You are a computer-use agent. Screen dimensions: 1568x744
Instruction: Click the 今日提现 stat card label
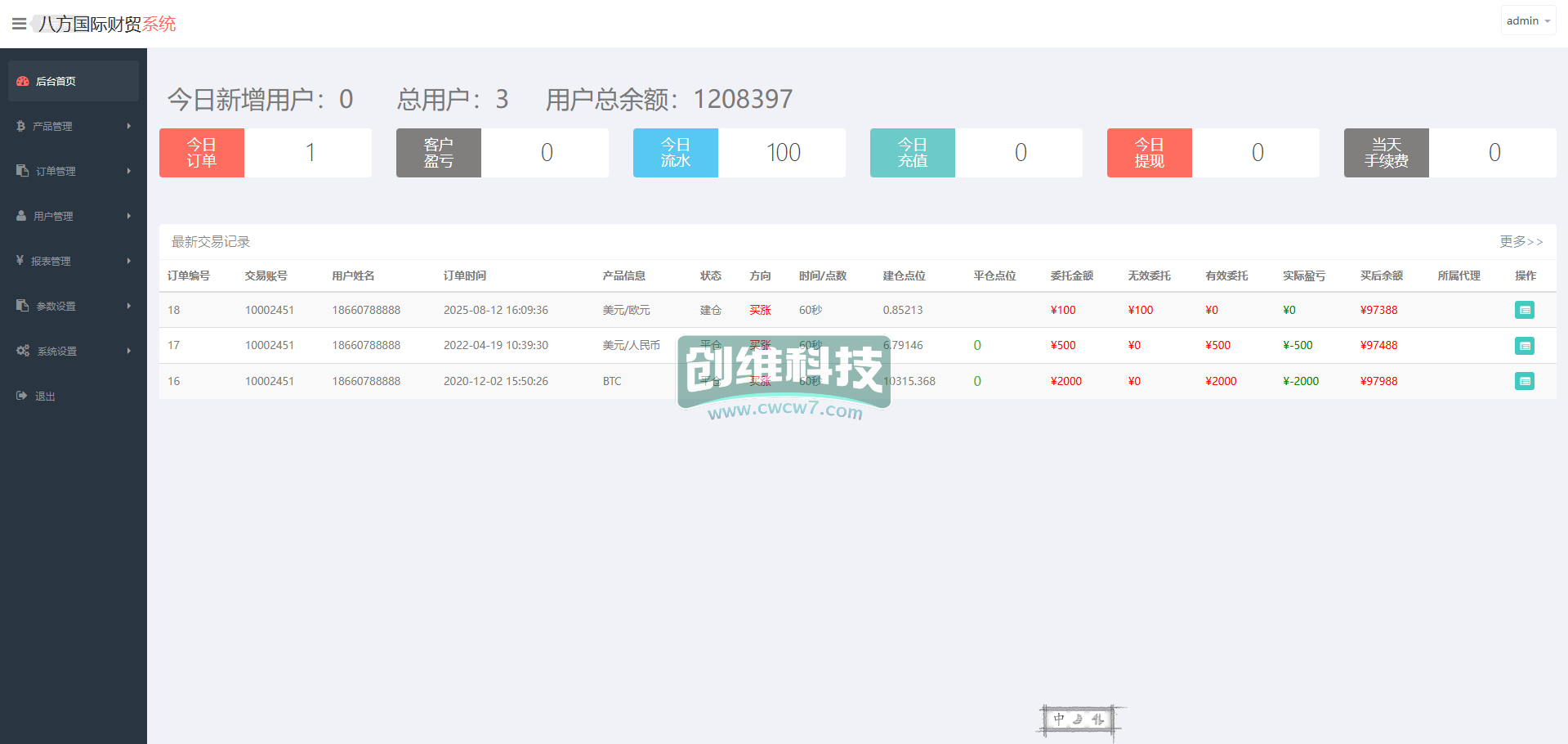pos(1150,153)
